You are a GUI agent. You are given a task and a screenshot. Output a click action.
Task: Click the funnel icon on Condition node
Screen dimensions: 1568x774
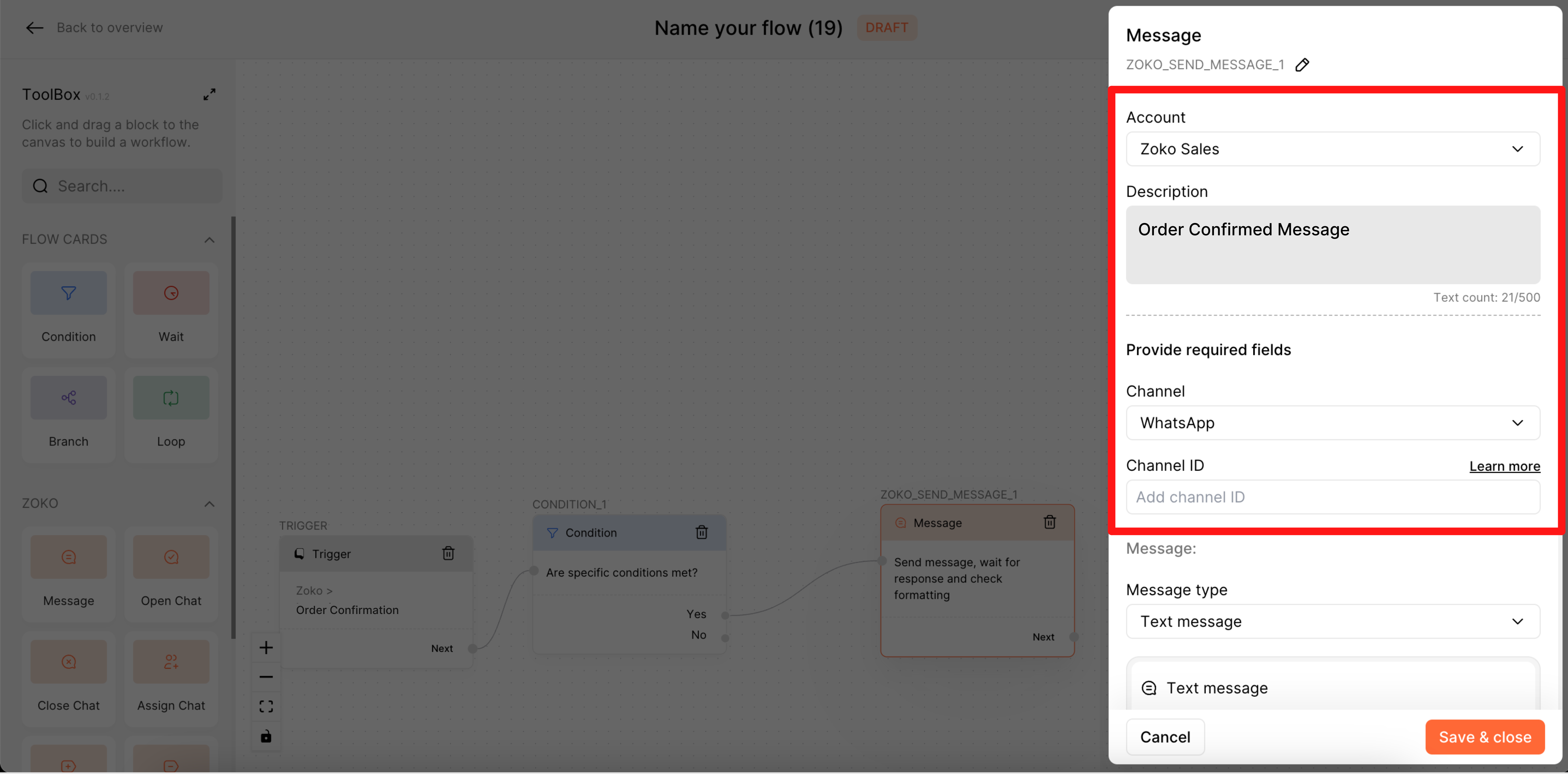click(552, 533)
